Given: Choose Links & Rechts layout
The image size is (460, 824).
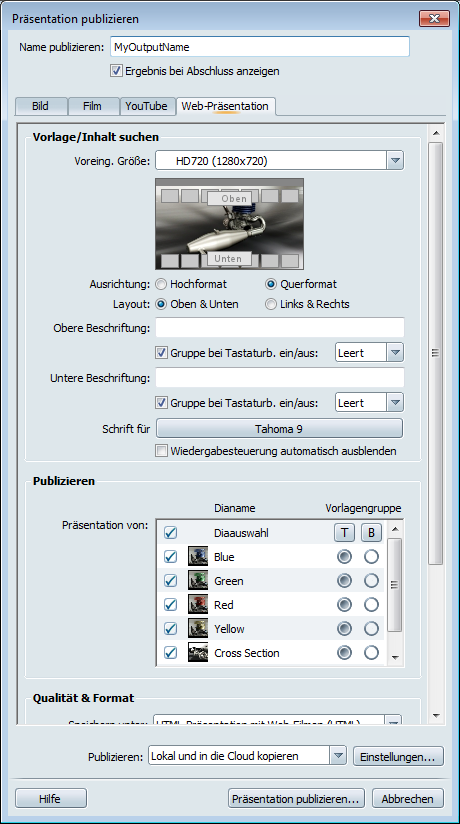Looking at the screenshot, I should [x=271, y=304].
